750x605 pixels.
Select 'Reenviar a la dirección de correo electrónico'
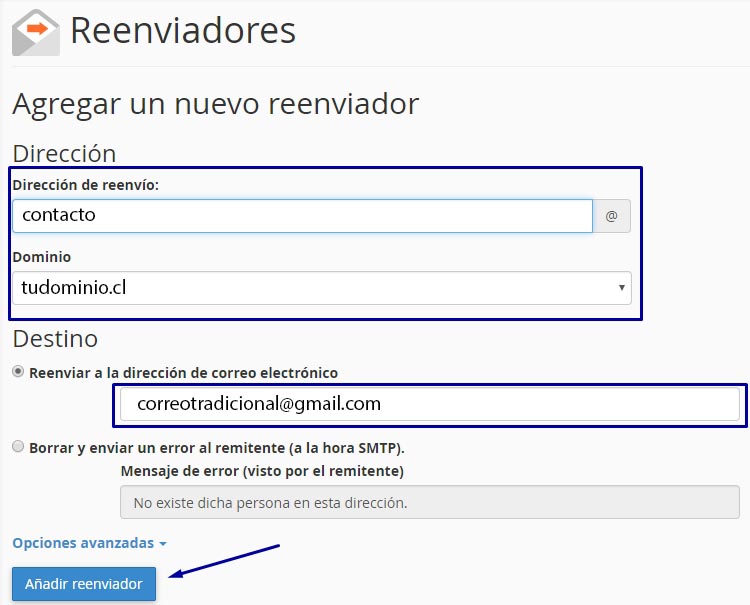18,372
